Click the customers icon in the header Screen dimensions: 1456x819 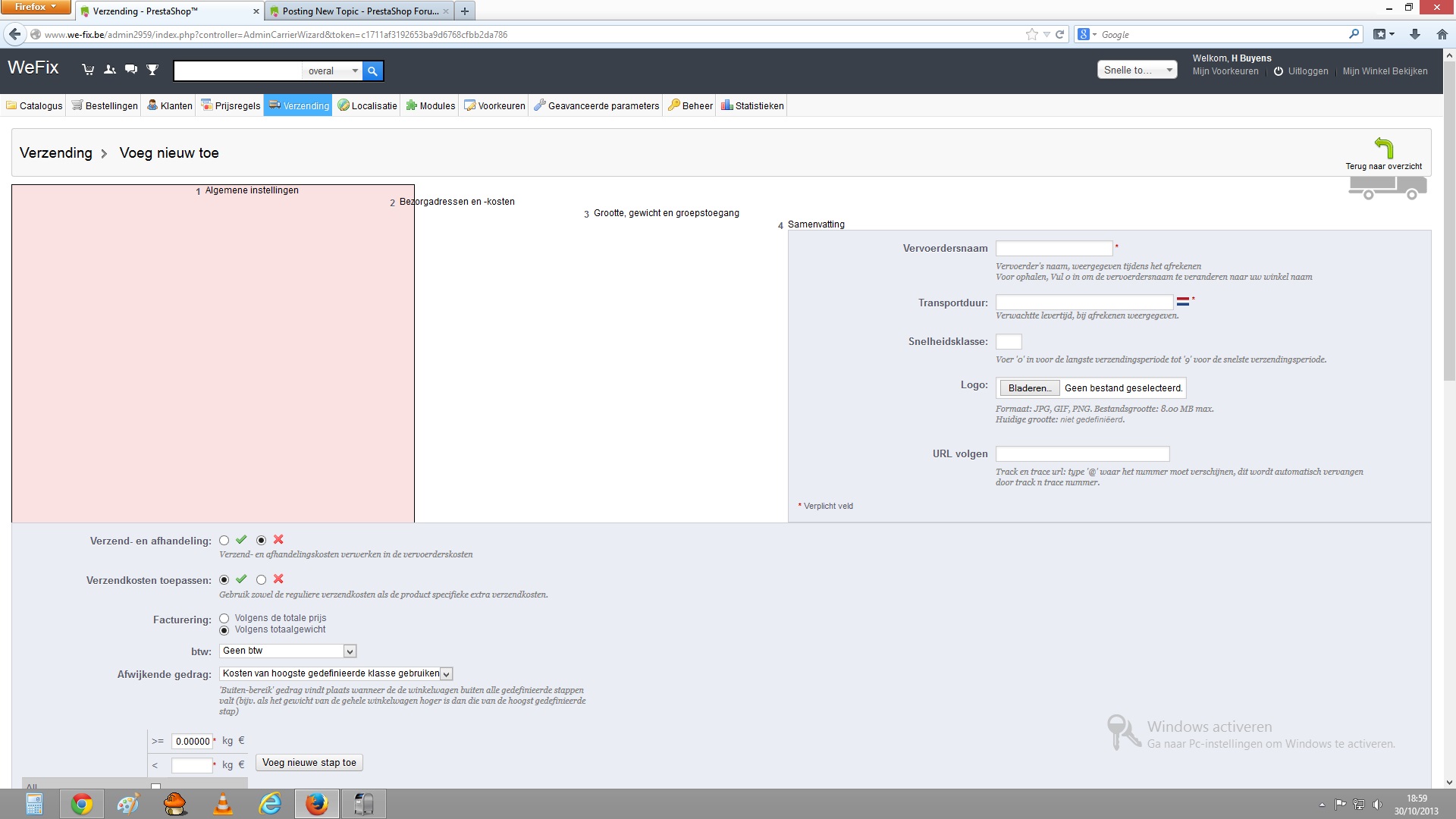(110, 70)
